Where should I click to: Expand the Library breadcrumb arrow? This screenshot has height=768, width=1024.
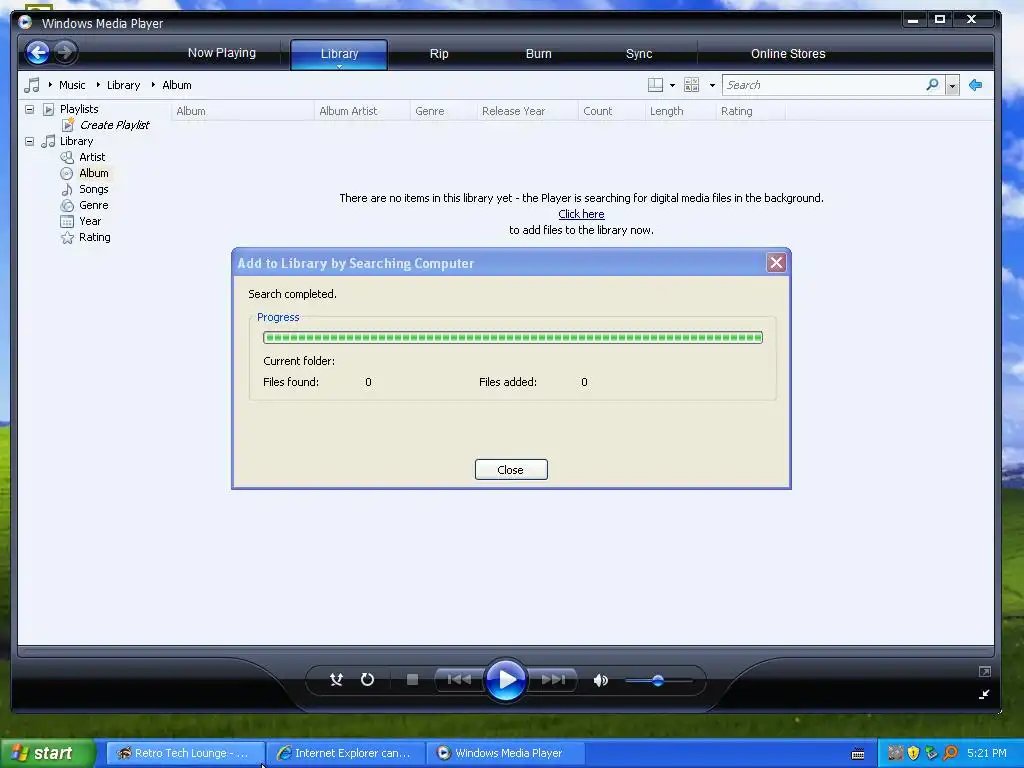[98, 85]
